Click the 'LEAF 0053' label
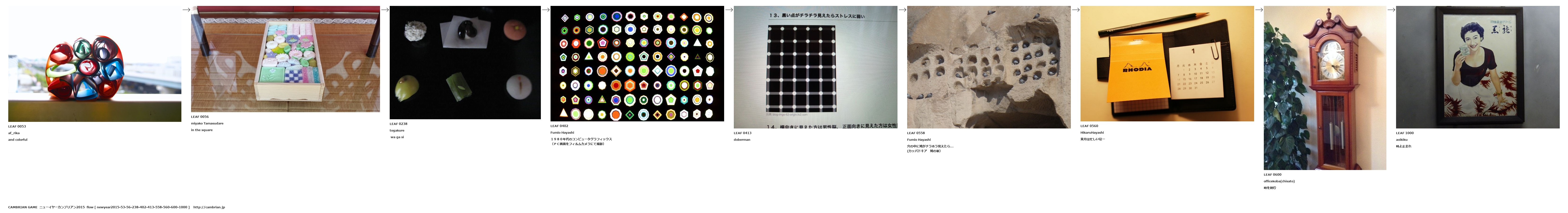 click(17, 127)
